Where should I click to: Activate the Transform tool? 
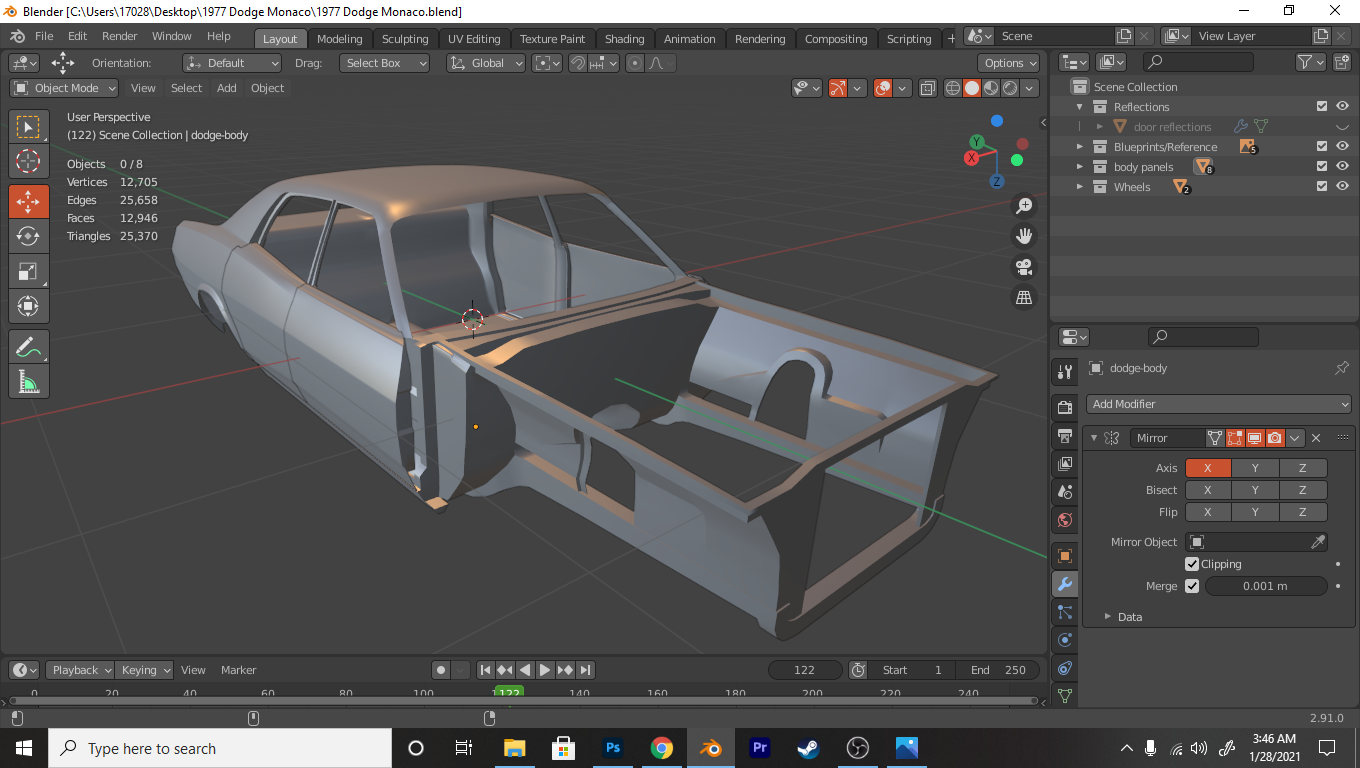point(28,306)
